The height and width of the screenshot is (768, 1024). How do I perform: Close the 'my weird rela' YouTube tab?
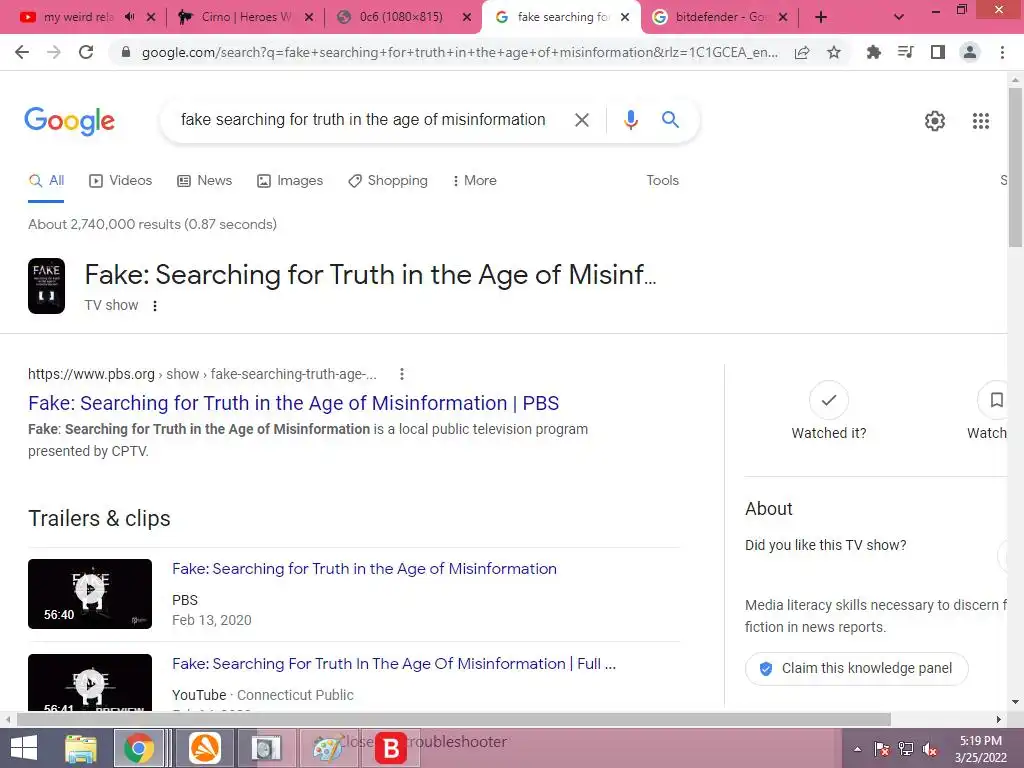(x=152, y=17)
